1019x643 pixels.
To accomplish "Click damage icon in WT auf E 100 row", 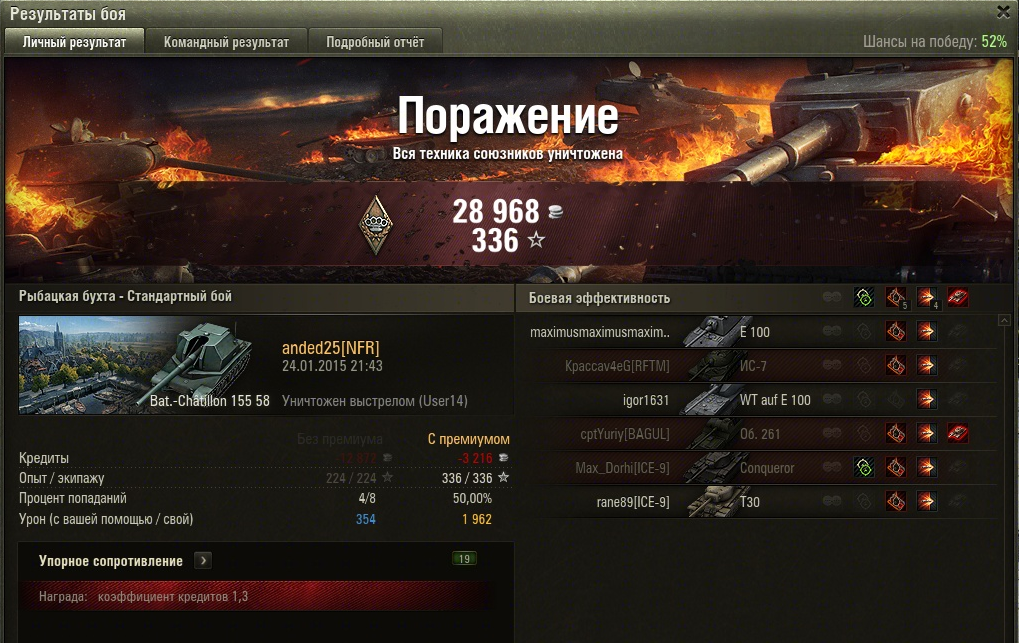I will pyautogui.click(x=927, y=399).
